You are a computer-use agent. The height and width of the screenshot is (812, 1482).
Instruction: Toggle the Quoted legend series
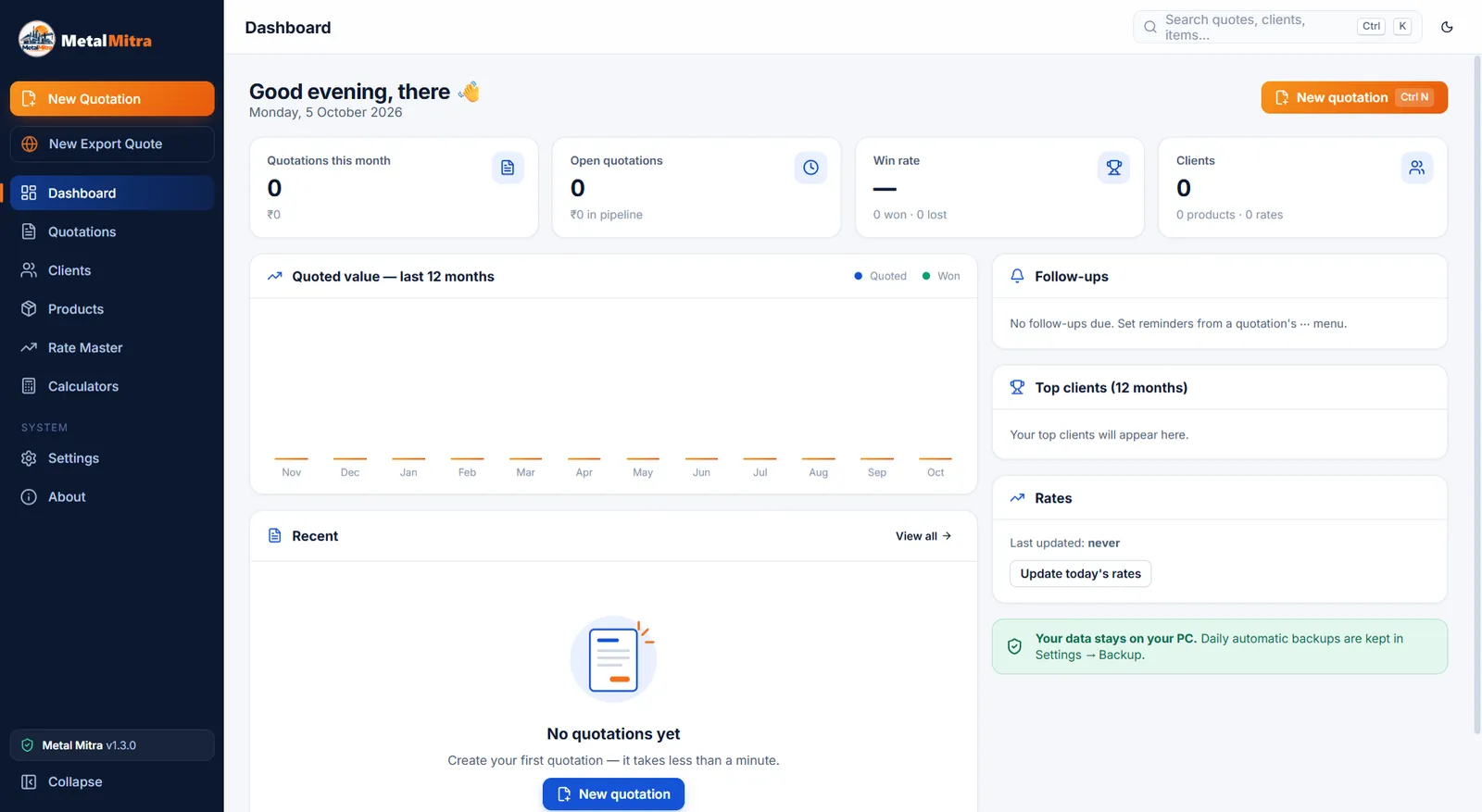click(x=880, y=276)
